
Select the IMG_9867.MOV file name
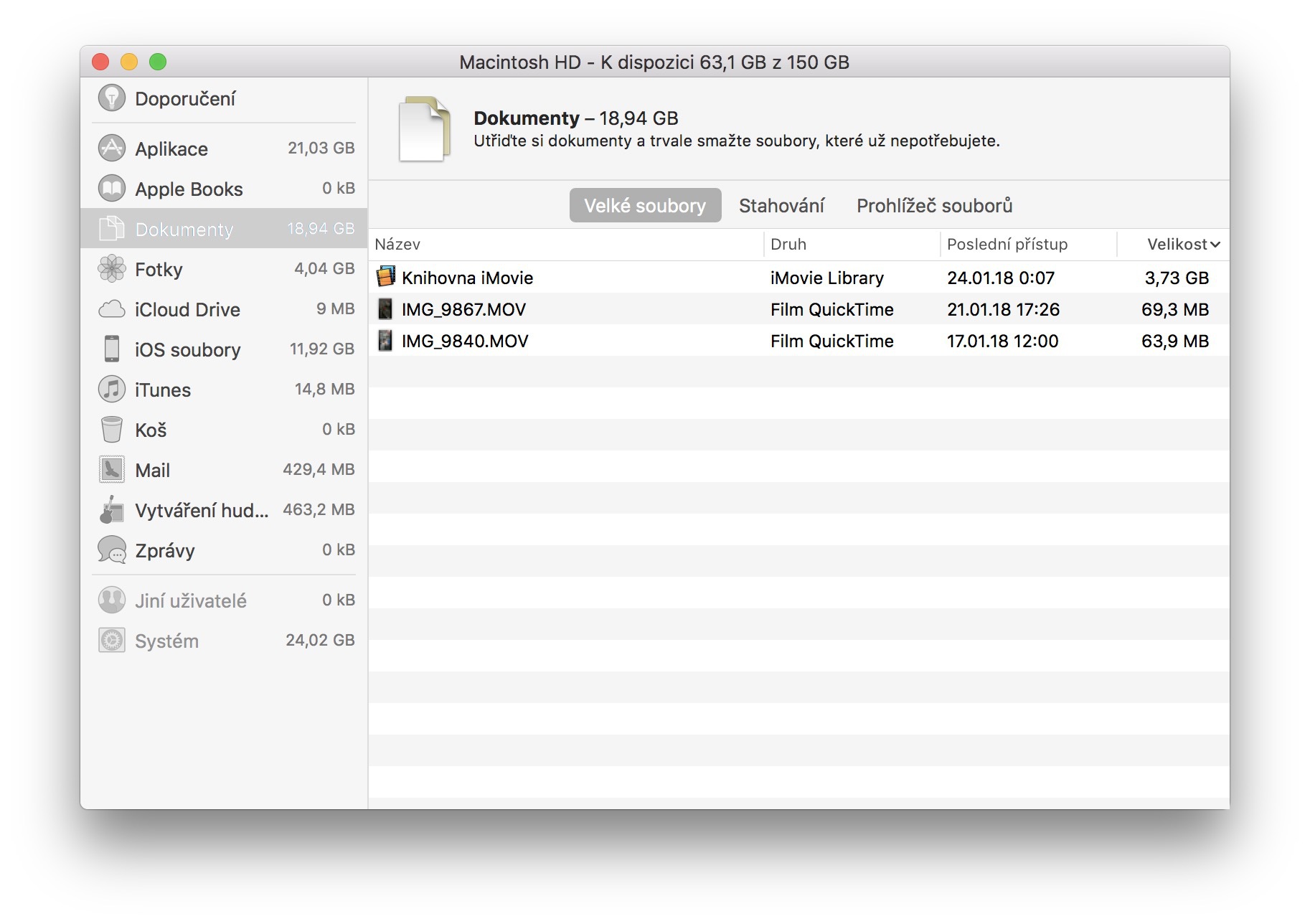[463, 309]
